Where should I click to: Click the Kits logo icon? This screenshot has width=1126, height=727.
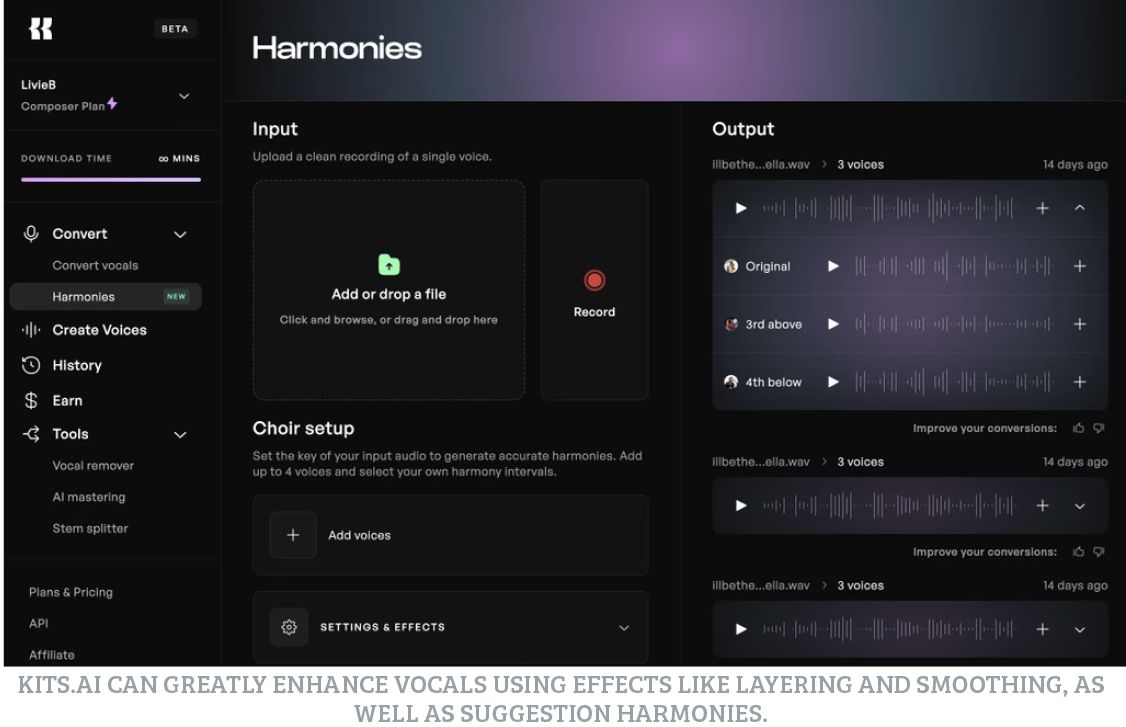point(41,29)
